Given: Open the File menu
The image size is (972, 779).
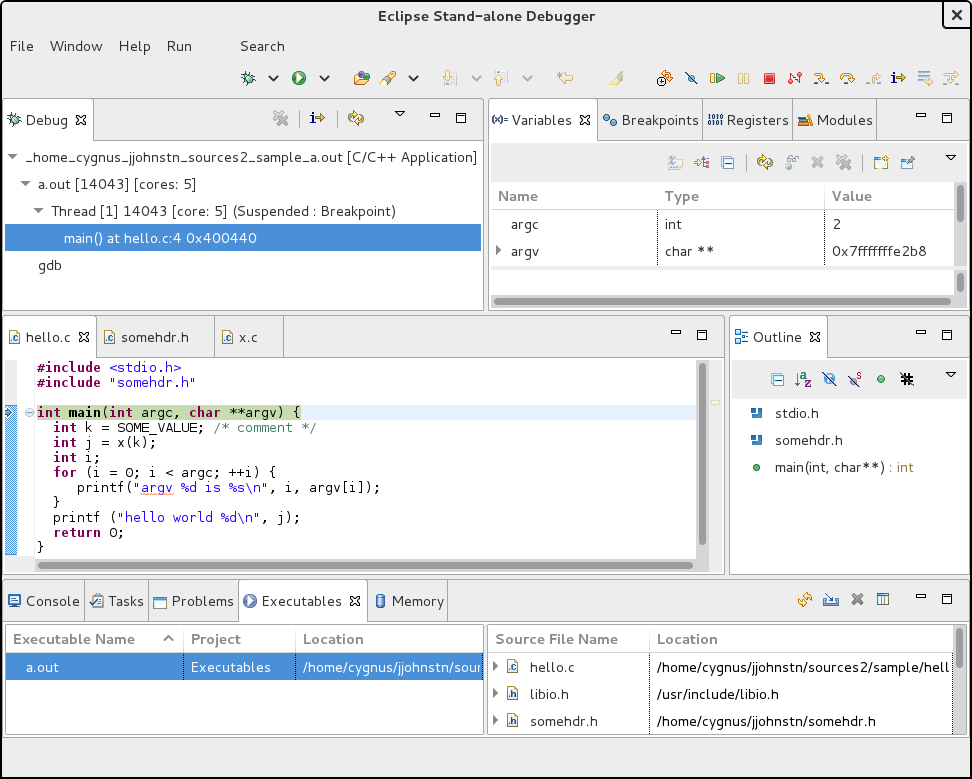Looking at the screenshot, I should (22, 46).
